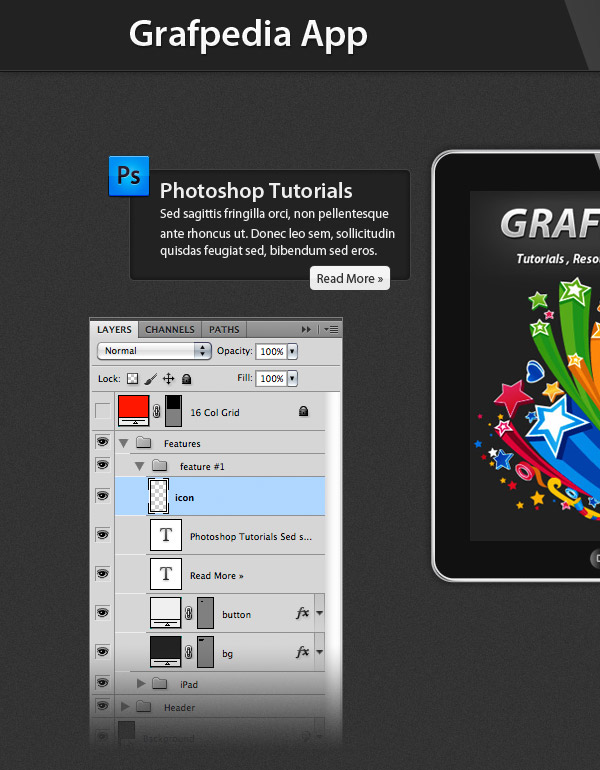This screenshot has width=600, height=770.
Task: Expand effects arrow on button layer
Action: [320, 613]
